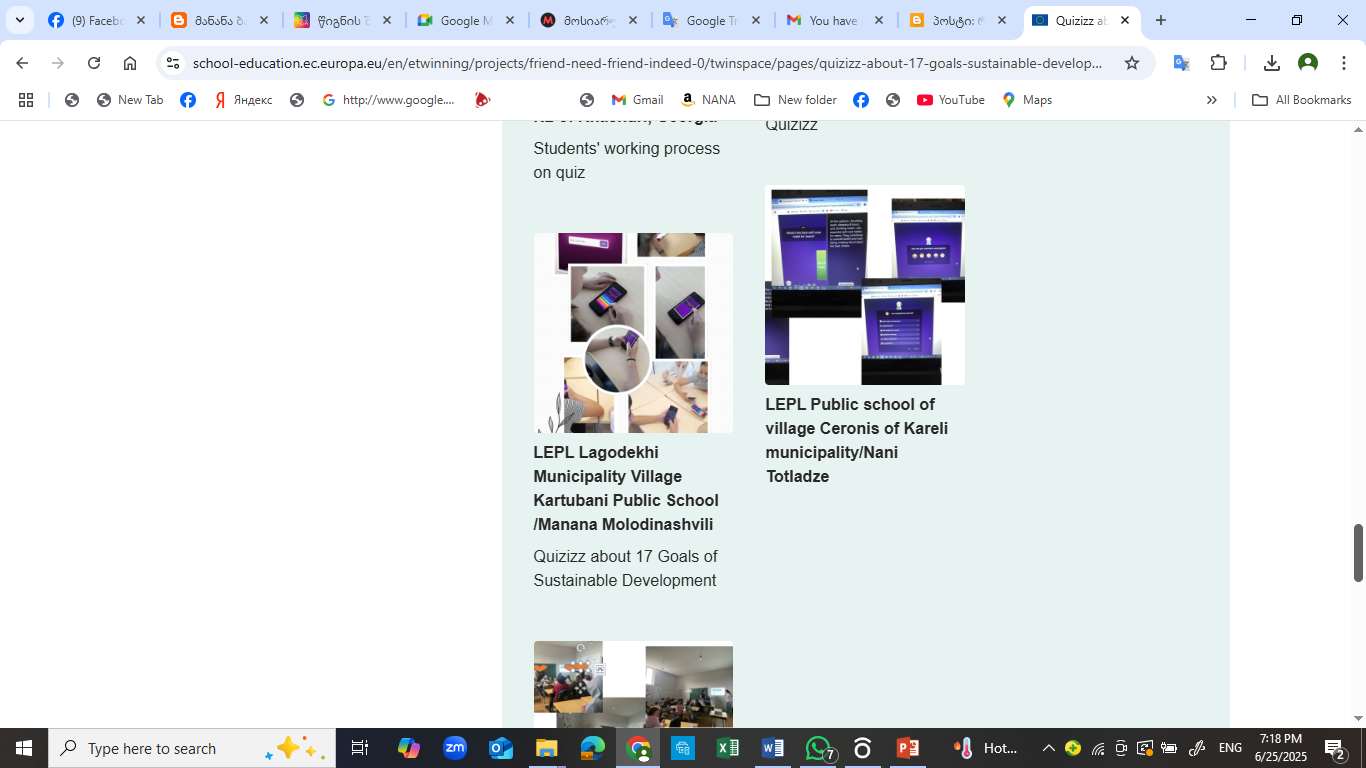Expand the tab search dropdown arrow
Screen dimensions: 1366x768
(19, 20)
